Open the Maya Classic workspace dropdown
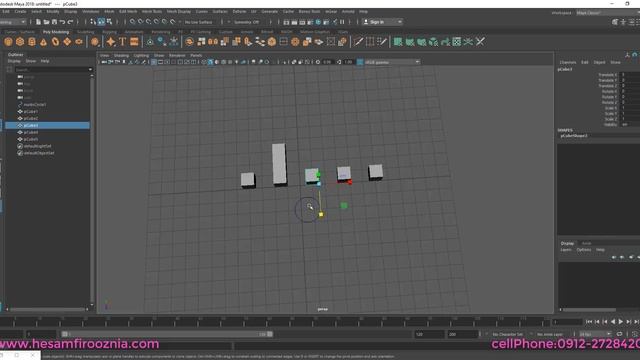 [x=607, y=13]
